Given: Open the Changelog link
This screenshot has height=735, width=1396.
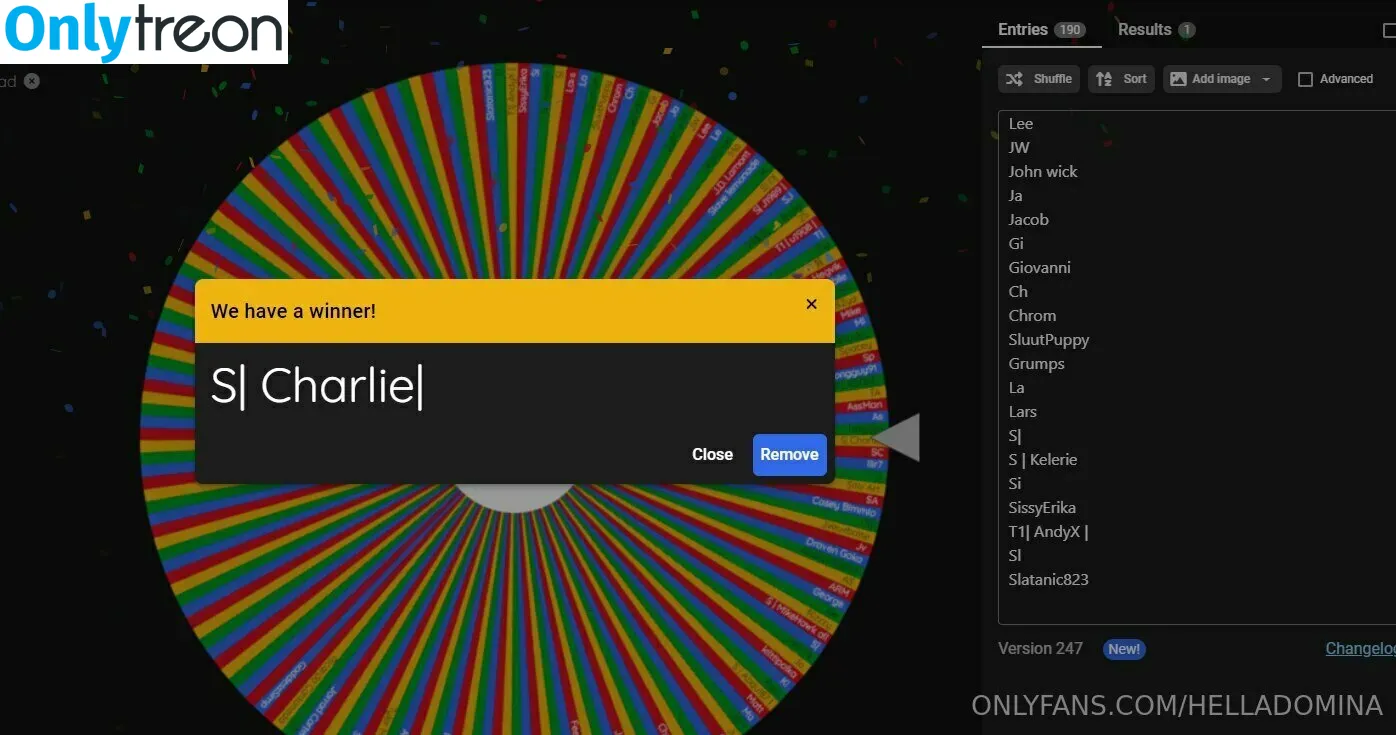Looking at the screenshot, I should tap(1360, 648).
